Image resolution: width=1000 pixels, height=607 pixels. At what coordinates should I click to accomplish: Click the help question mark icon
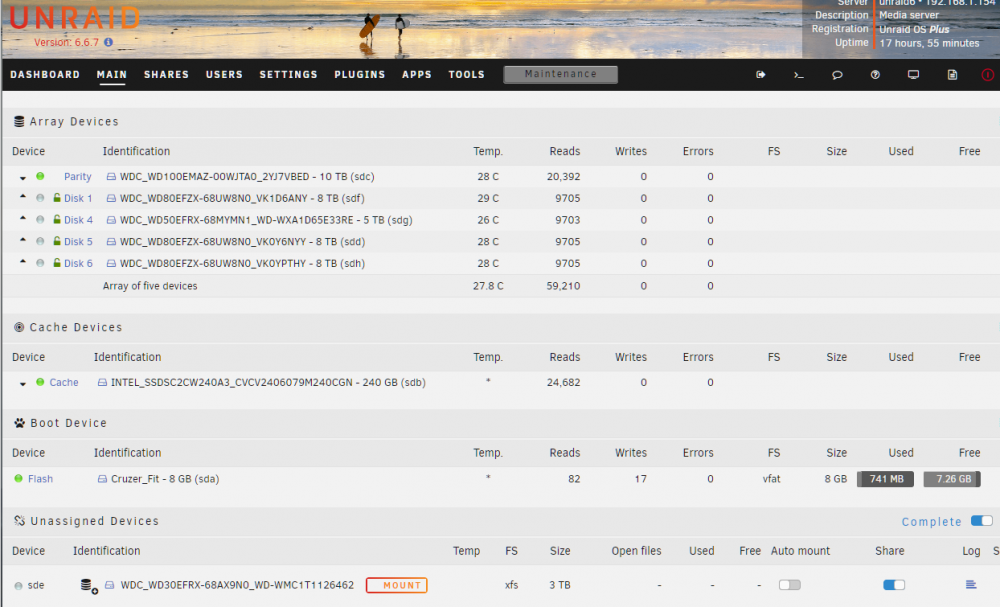(875, 75)
